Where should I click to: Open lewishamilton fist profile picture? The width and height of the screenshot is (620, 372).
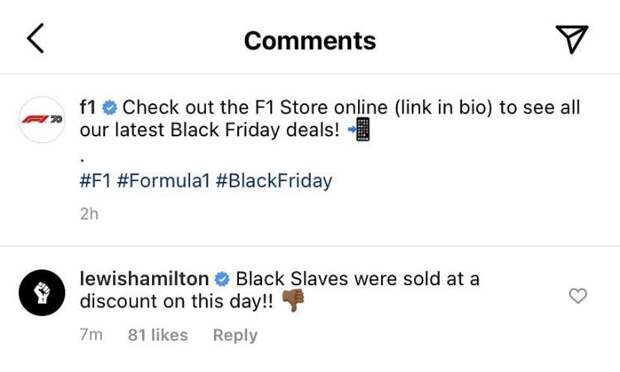click(x=42, y=293)
